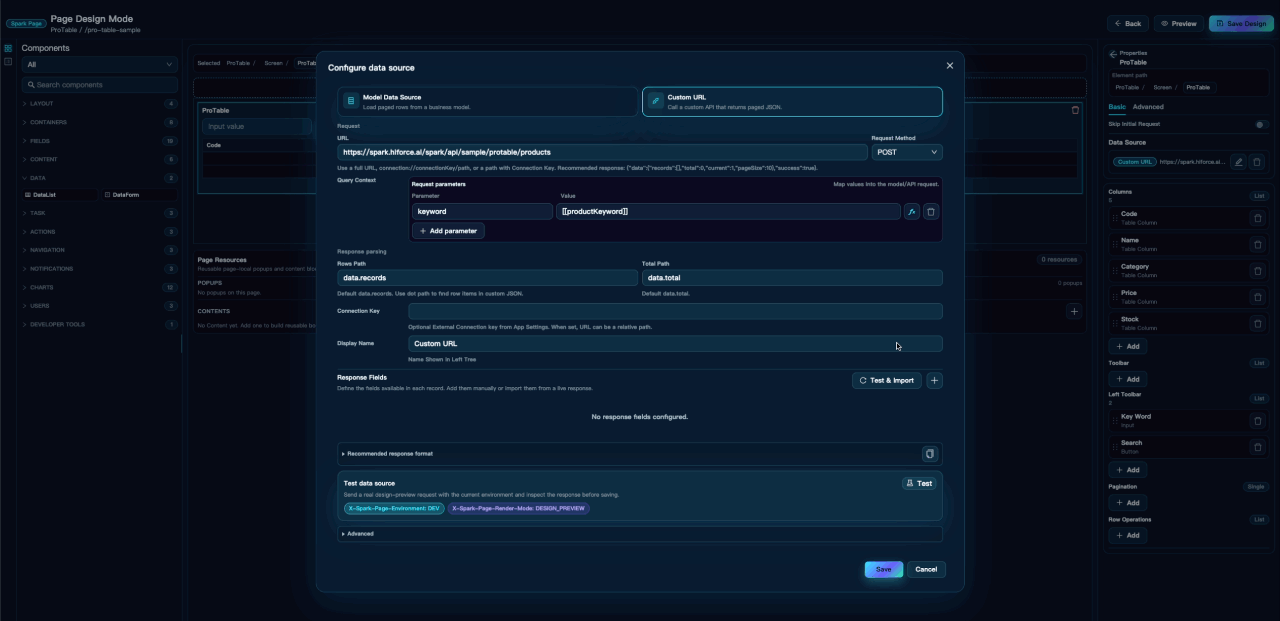Switch to the Advanced properties tab
Viewport: 1280px width, 621px height.
pyautogui.click(x=1148, y=107)
